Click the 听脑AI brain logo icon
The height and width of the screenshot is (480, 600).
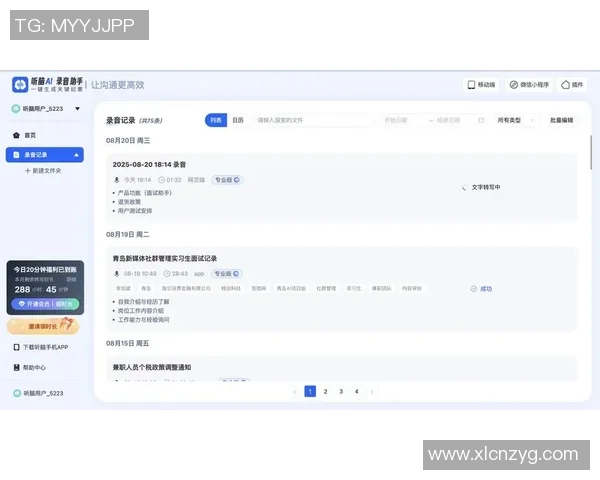20,85
